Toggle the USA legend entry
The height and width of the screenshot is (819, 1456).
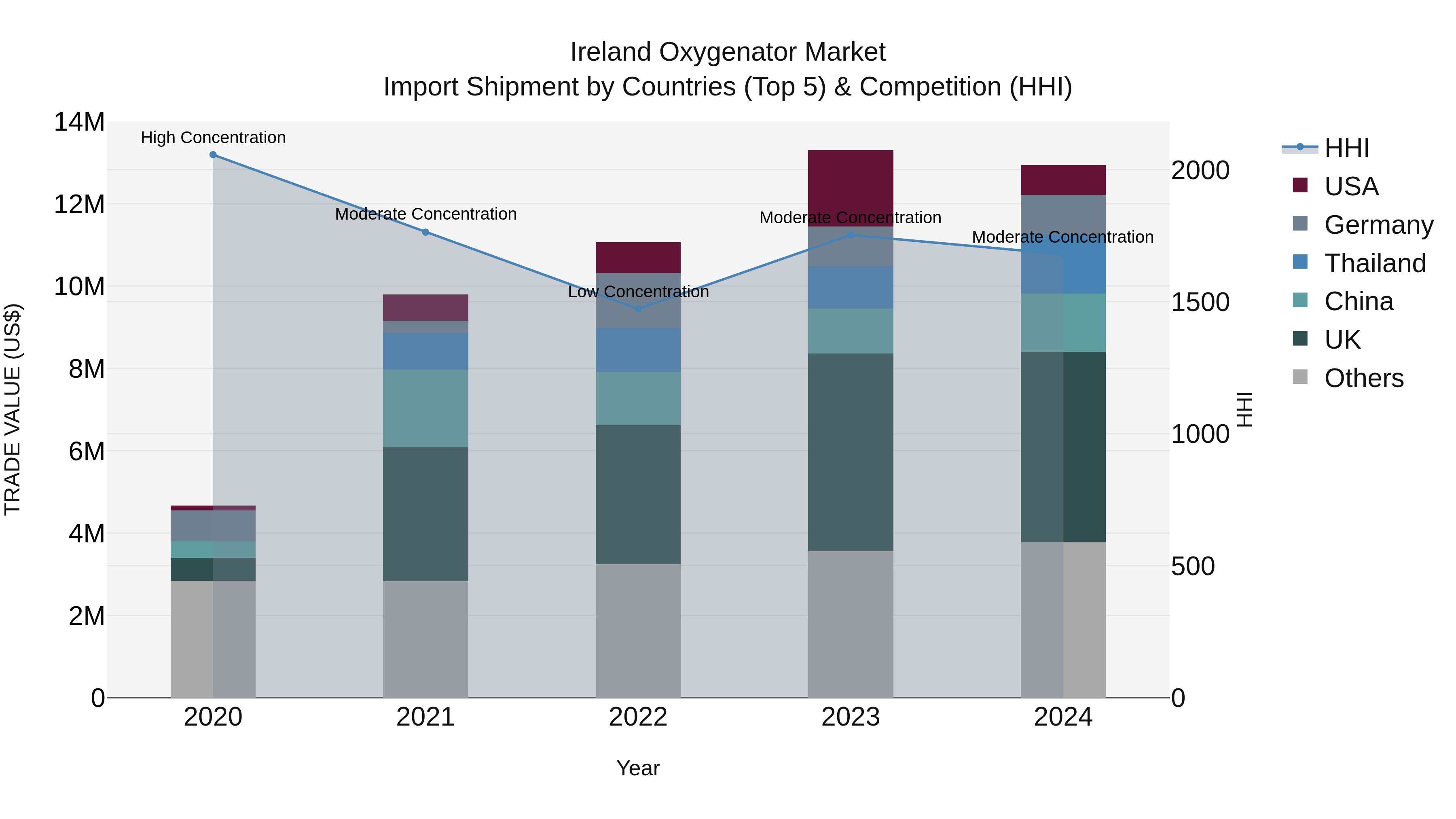click(1335, 186)
